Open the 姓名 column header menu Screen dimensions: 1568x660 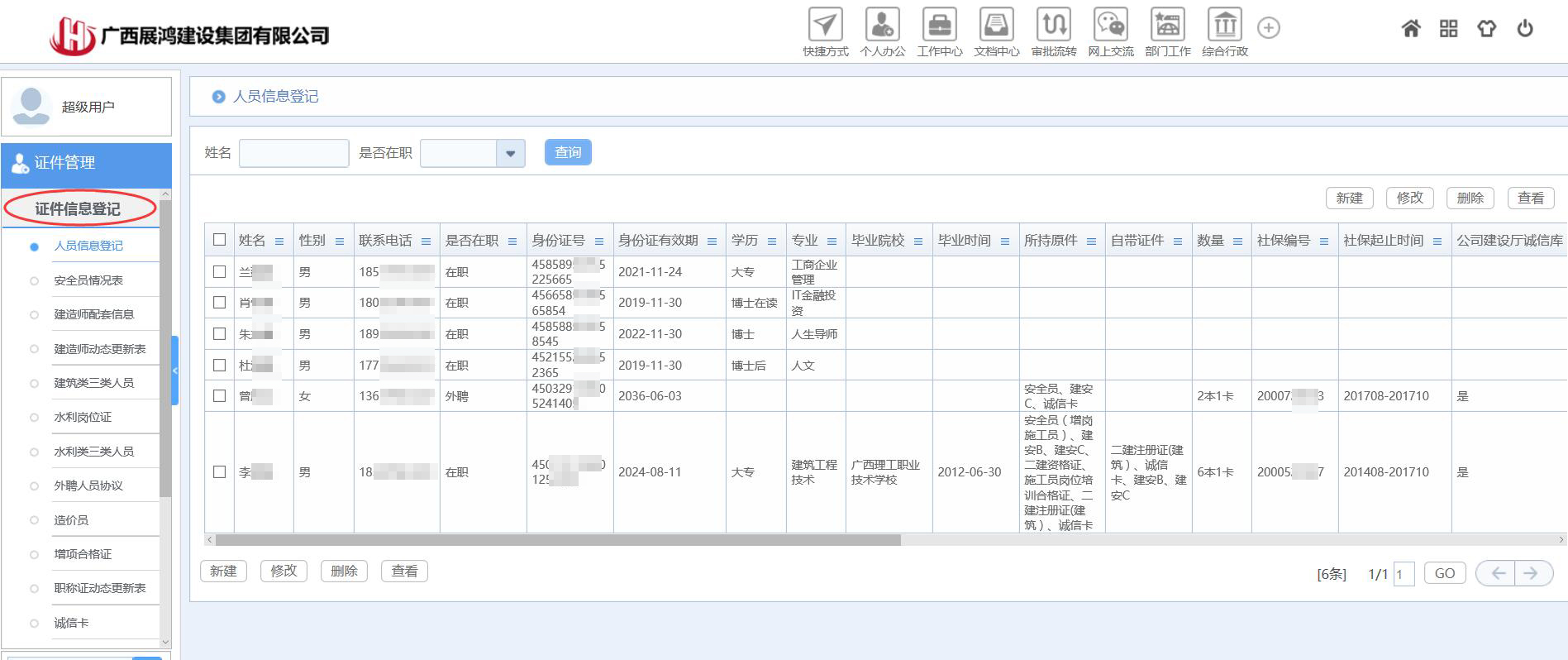pyautogui.click(x=279, y=242)
